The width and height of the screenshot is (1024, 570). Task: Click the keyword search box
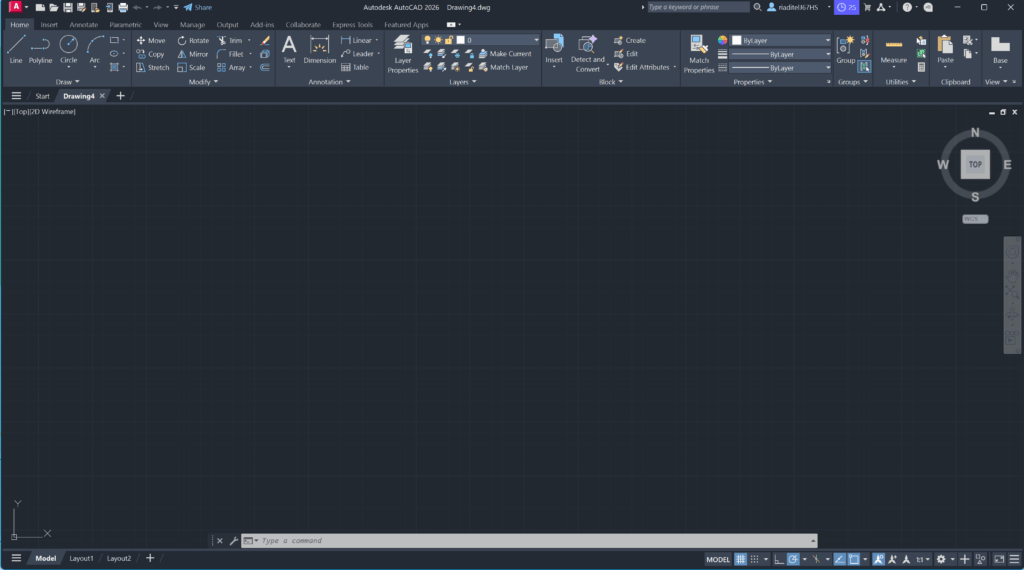pyautogui.click(x=697, y=7)
